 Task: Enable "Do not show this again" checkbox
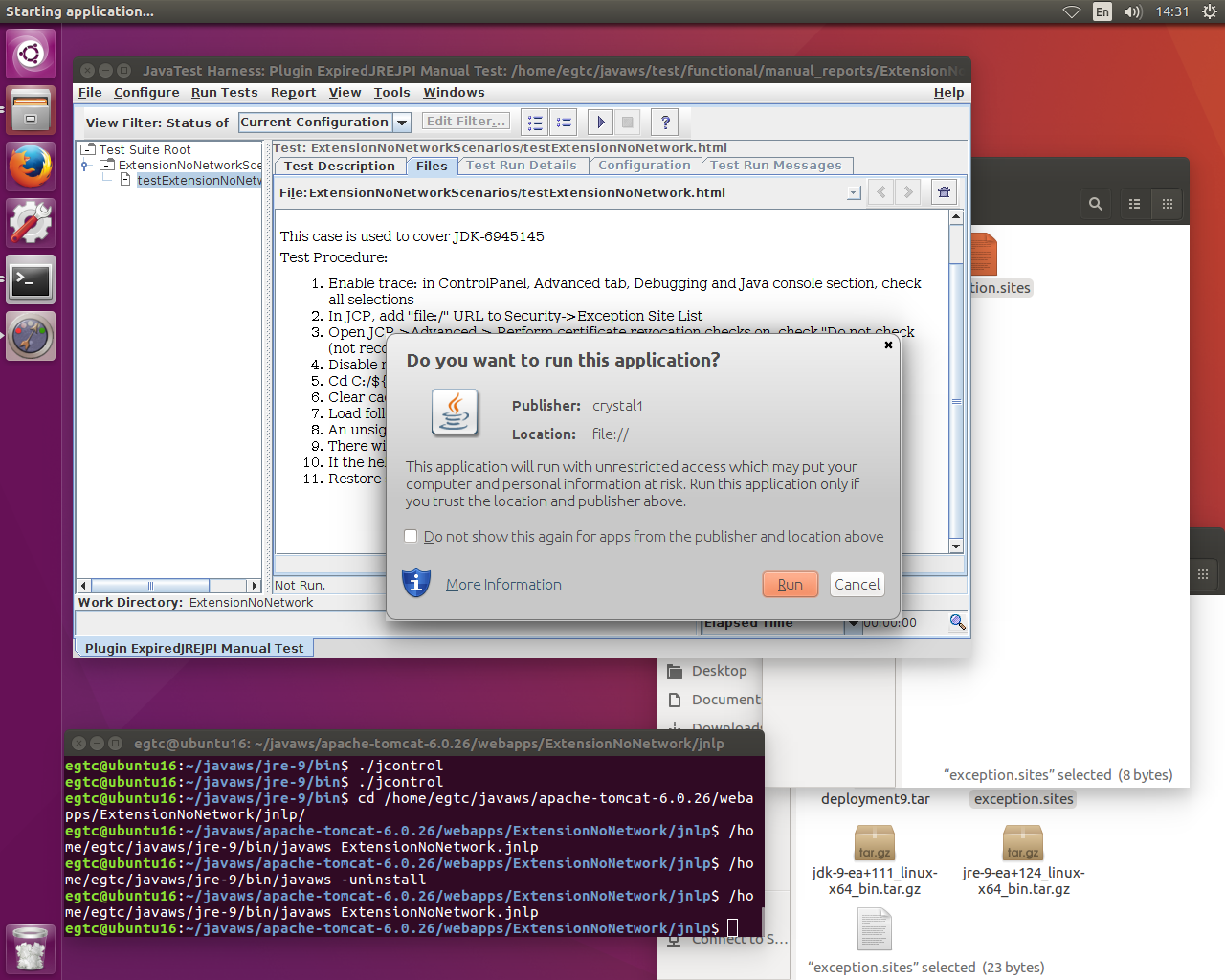[412, 537]
